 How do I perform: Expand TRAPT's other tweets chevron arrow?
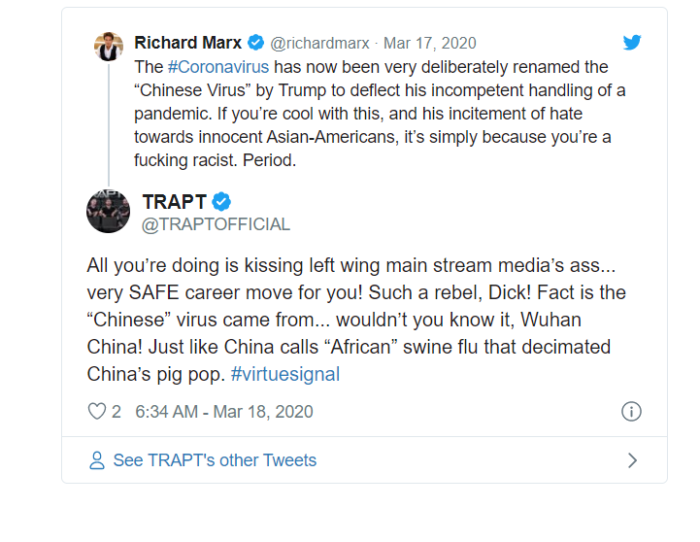coord(631,460)
